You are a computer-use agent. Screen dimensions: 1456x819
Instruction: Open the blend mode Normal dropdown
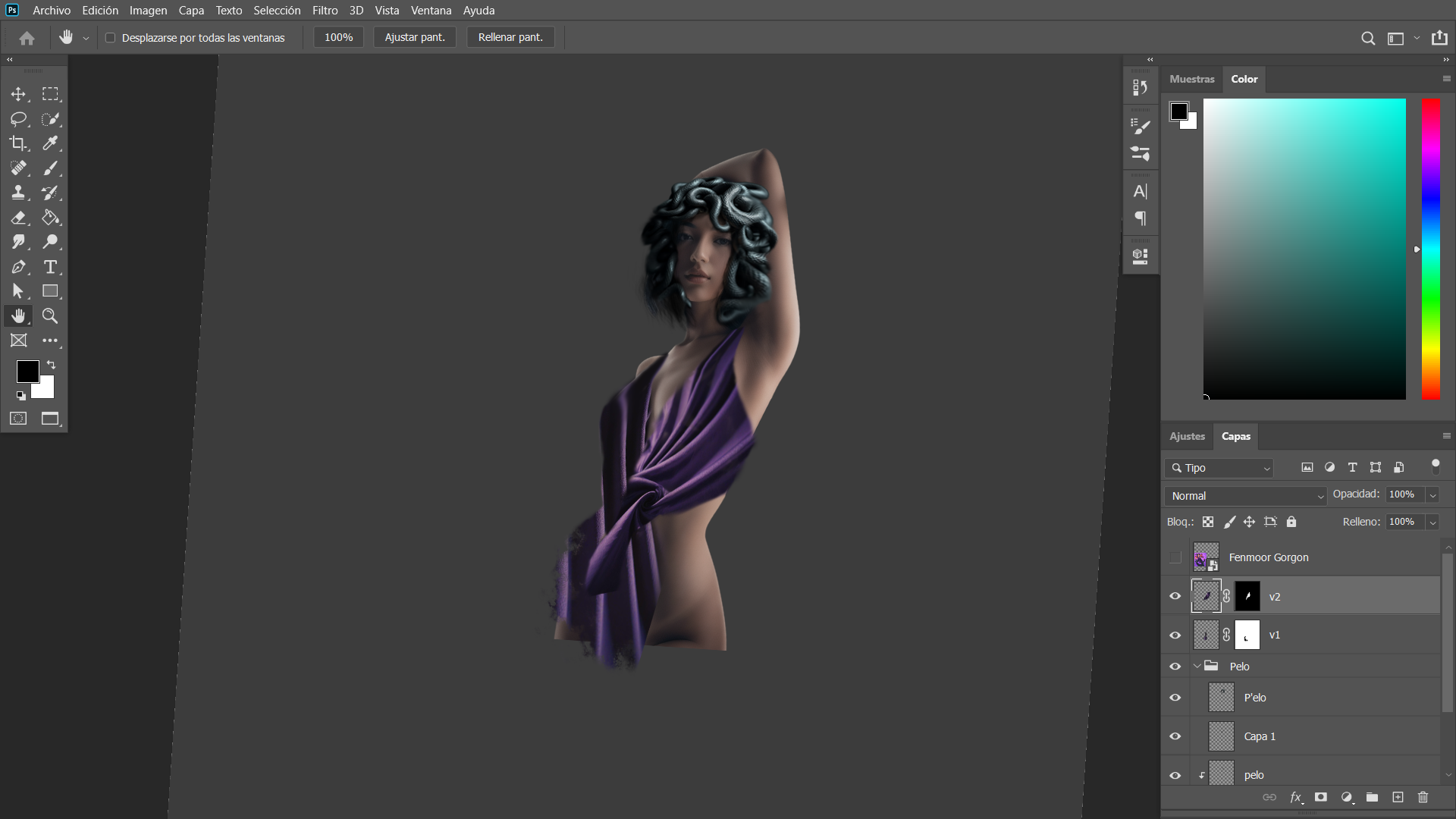1245,496
